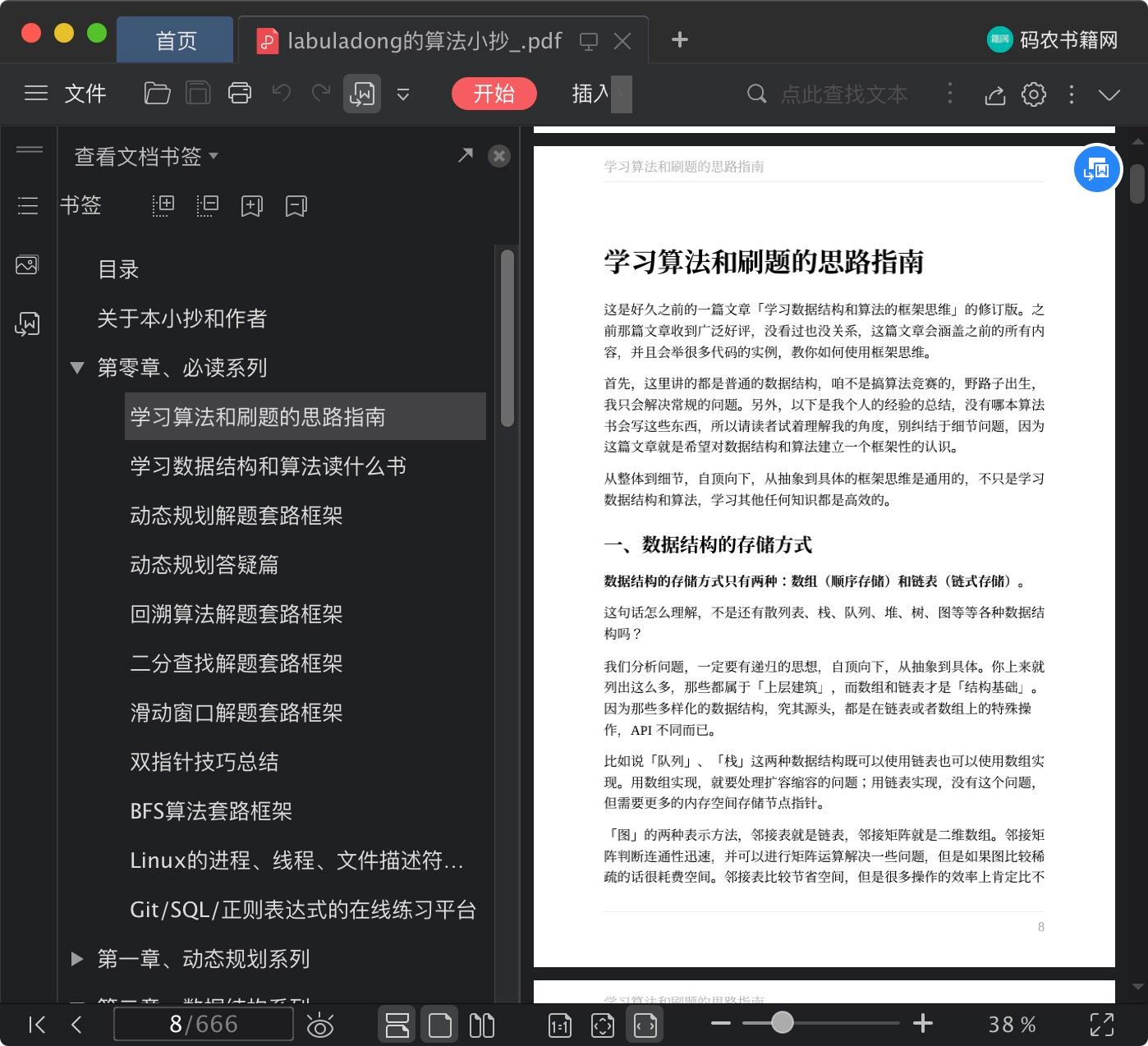Click the 点此查找文本 search field
The height and width of the screenshot is (1046, 1148).
(x=843, y=94)
